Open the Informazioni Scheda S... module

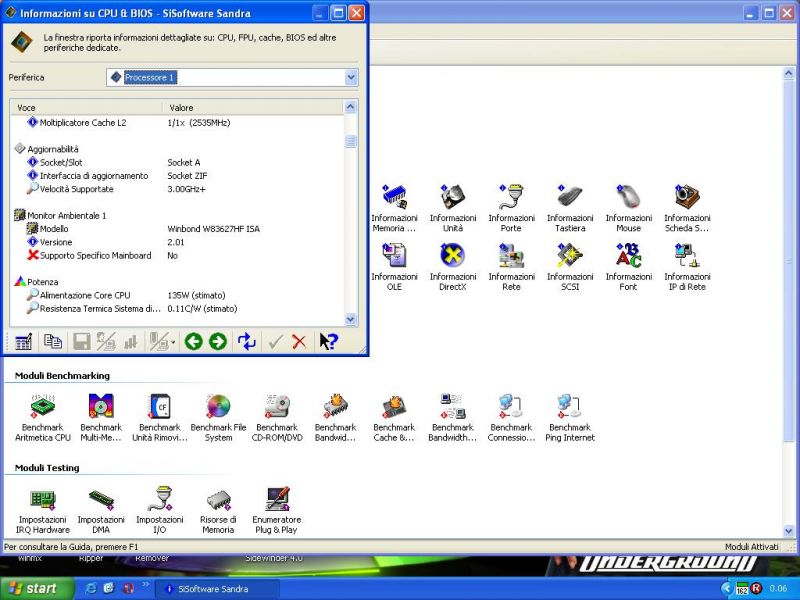tap(687, 208)
